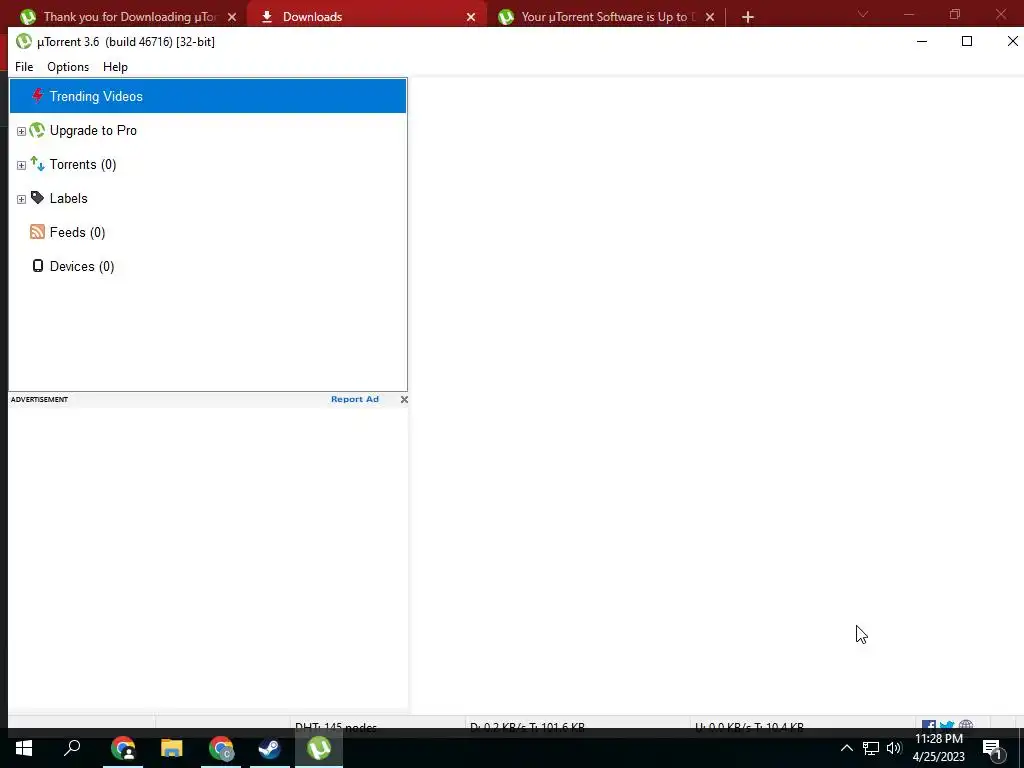Close the Thank you for Downloading tab
The height and width of the screenshot is (768, 1024).
point(232,17)
